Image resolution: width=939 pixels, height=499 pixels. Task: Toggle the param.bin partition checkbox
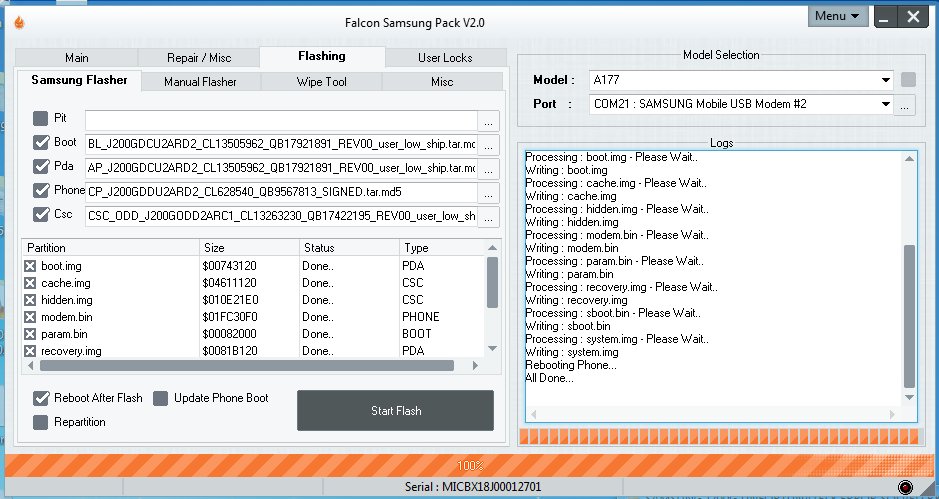[30, 334]
